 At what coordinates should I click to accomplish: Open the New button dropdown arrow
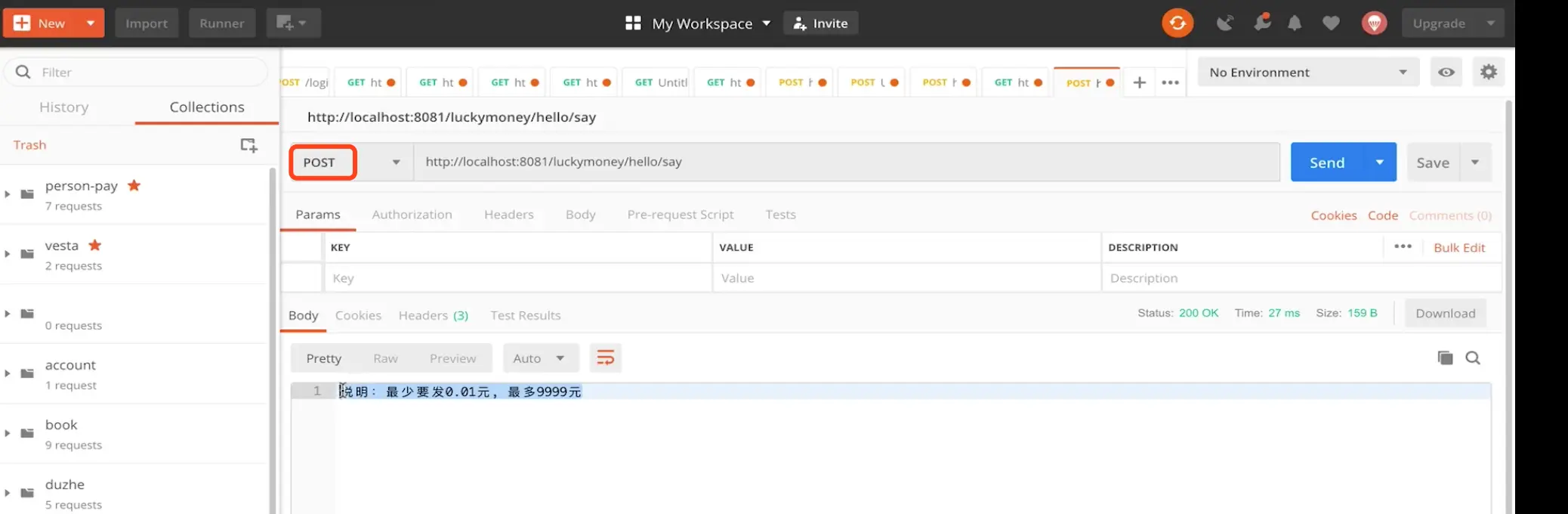(91, 23)
